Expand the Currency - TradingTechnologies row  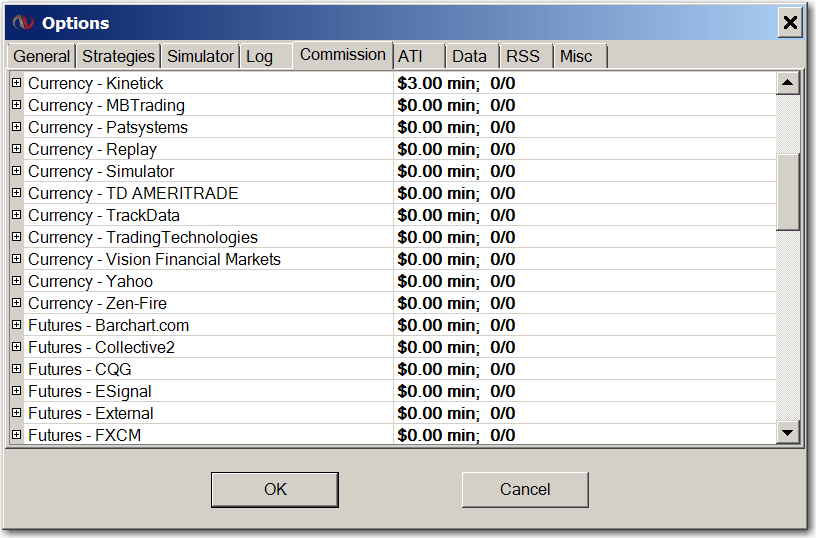click(17, 237)
